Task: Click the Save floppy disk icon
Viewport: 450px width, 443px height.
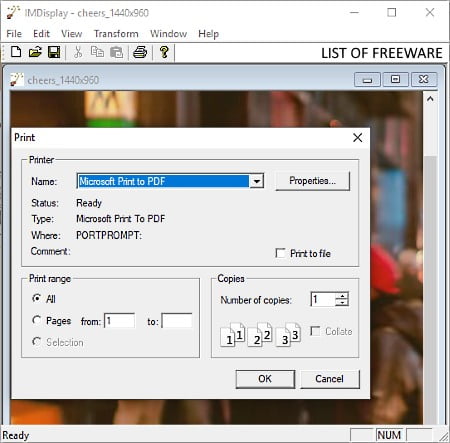Action: coord(54,52)
